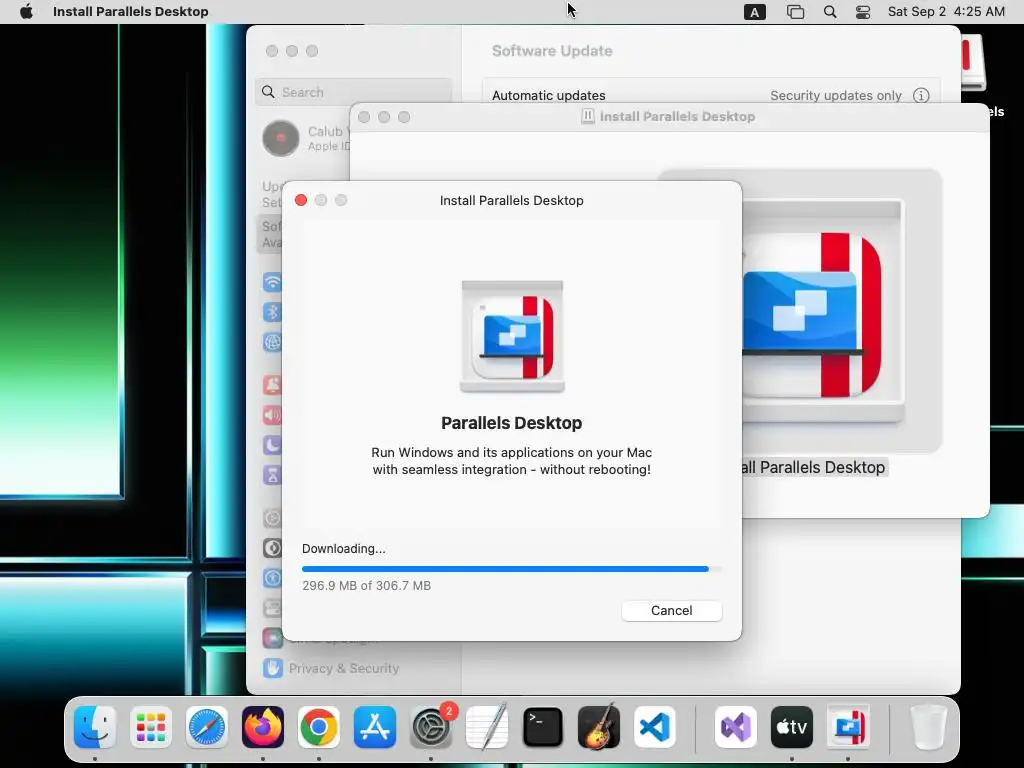Open the Apple menu
The image size is (1024, 768).
26,12
